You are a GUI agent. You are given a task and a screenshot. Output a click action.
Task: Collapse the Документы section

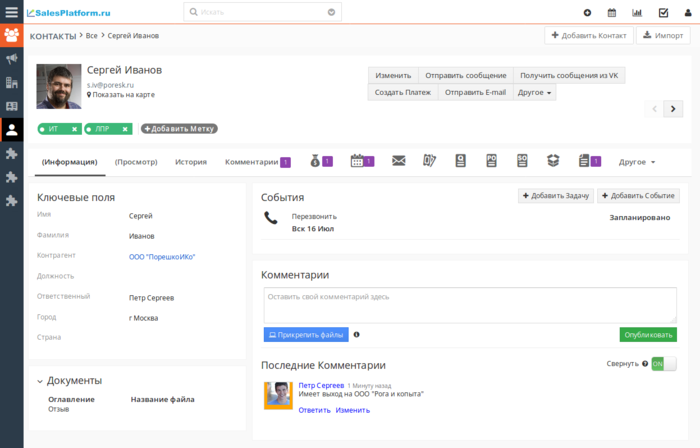[40, 381]
